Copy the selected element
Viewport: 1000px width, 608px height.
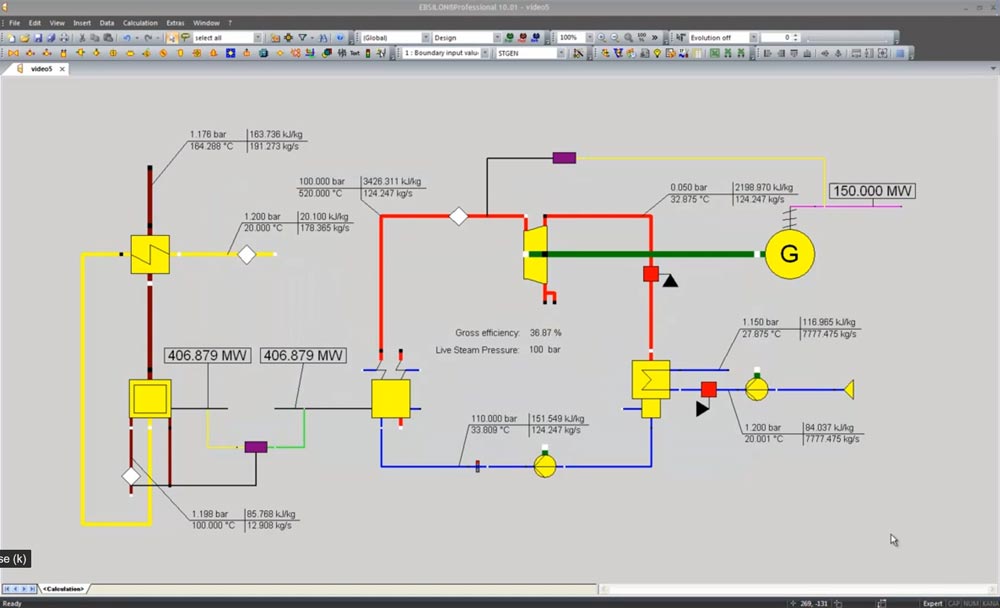pos(96,37)
